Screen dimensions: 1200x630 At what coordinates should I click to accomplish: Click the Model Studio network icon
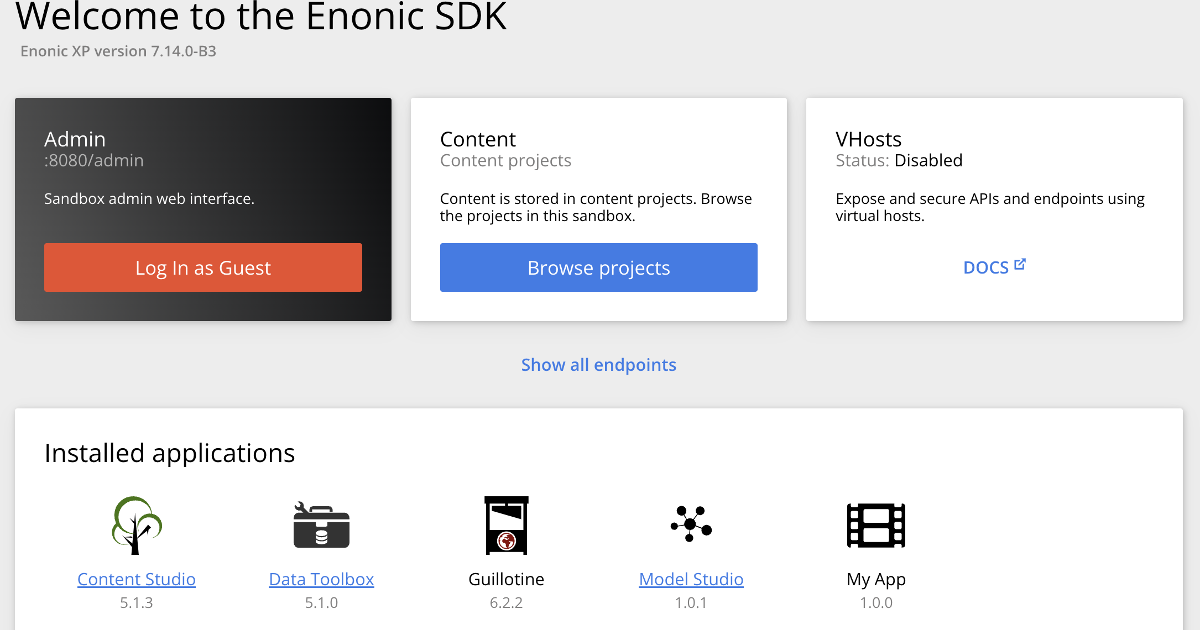691,524
